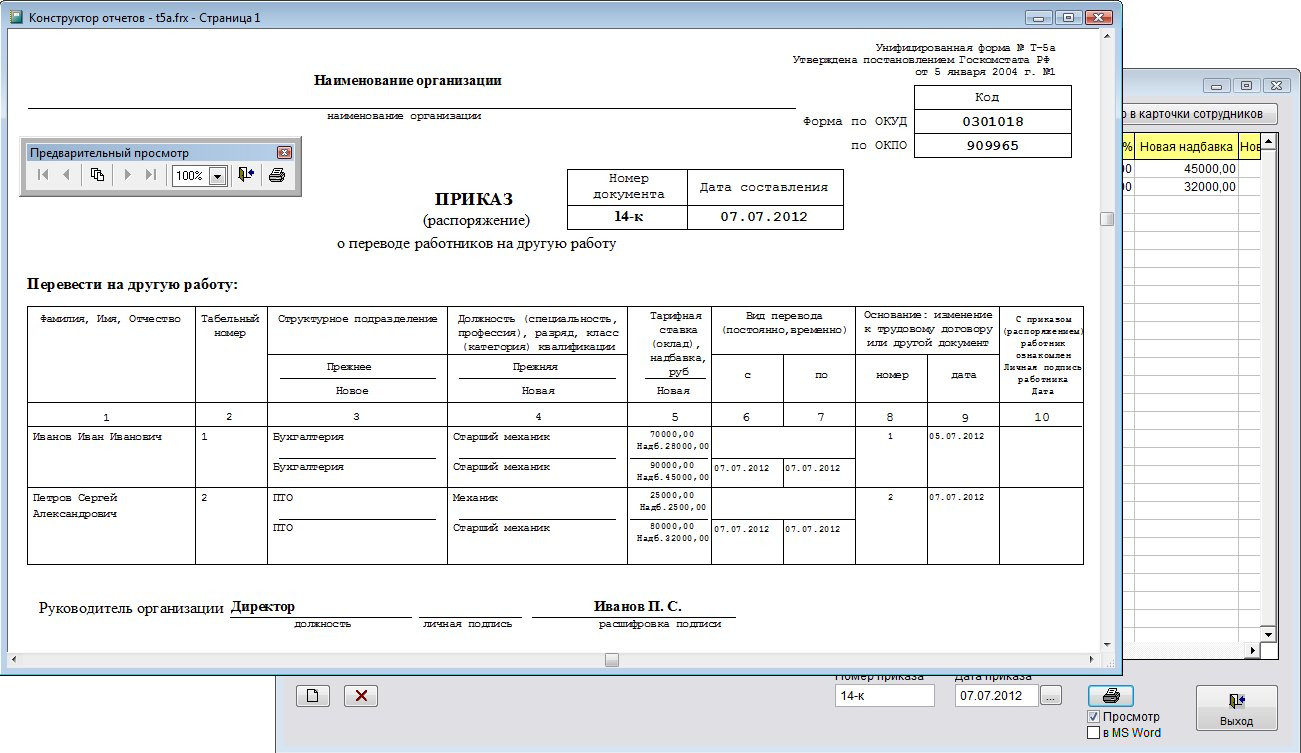
Task: Click the printer button above Просмотр checkbox
Action: pos(1110,696)
